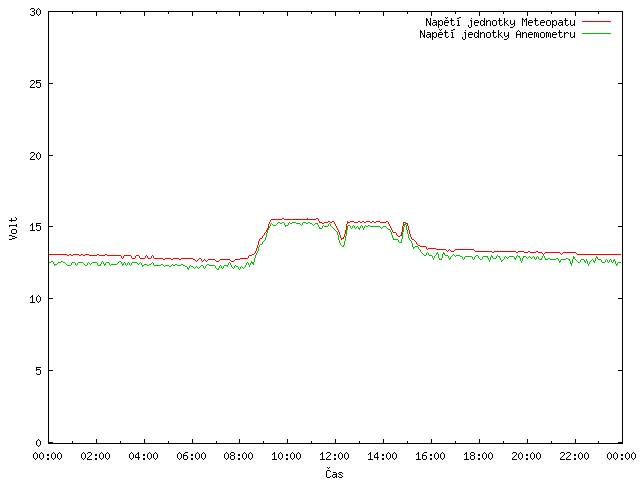The height and width of the screenshot is (480, 640).
Task: Click the 'Volt' y-axis title
Action: (13, 228)
